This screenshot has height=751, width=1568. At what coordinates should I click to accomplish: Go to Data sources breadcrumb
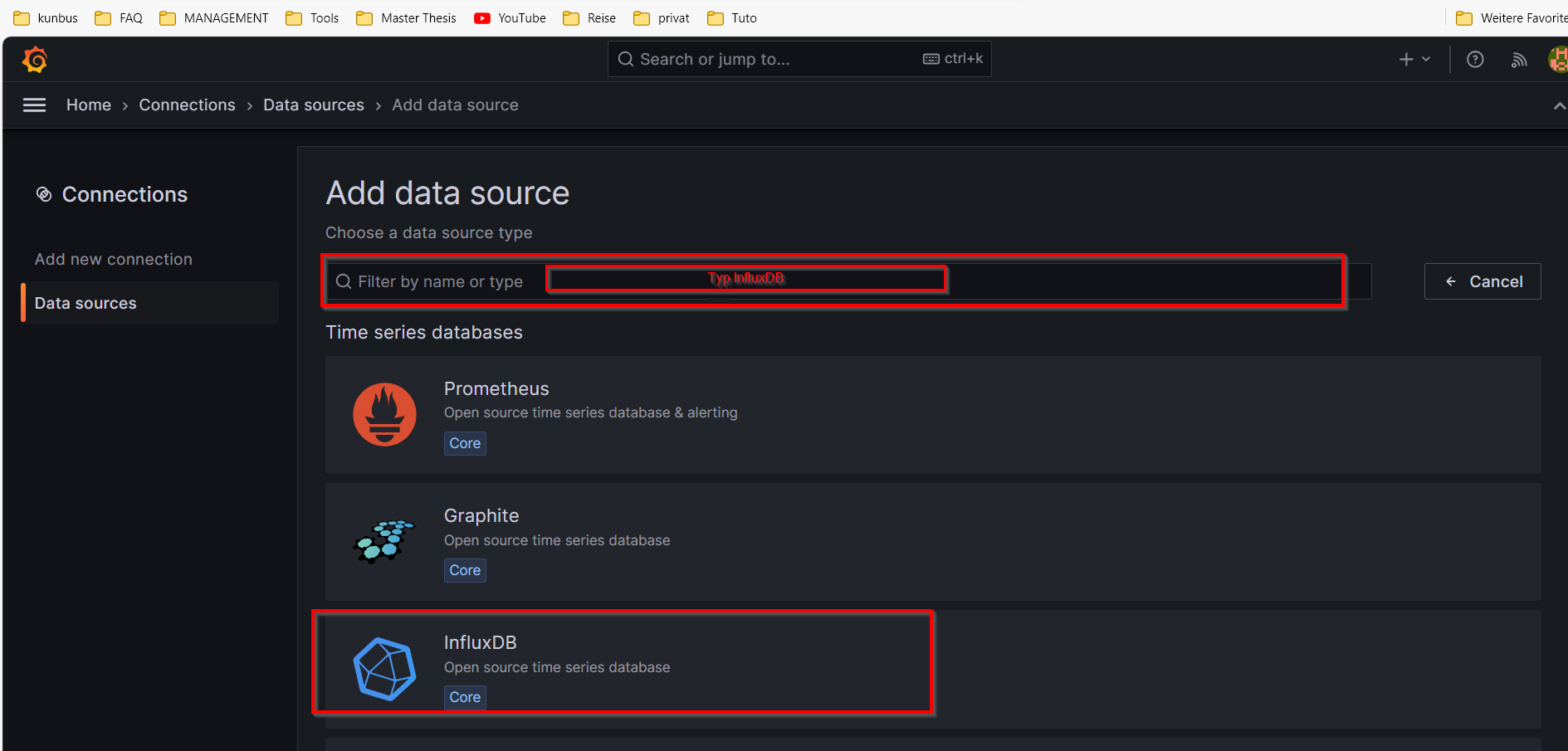click(x=314, y=105)
